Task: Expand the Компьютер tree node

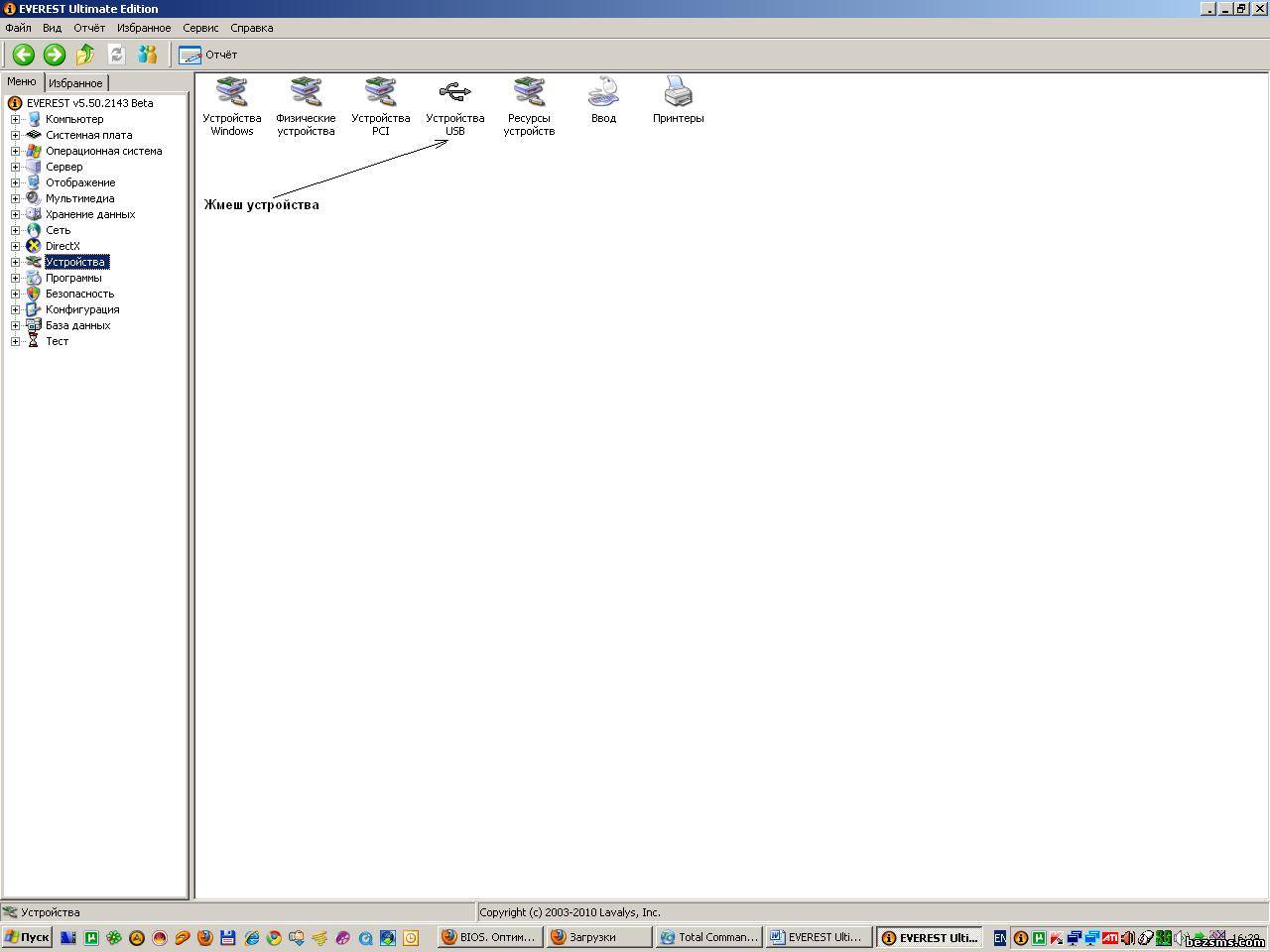Action: [15, 119]
